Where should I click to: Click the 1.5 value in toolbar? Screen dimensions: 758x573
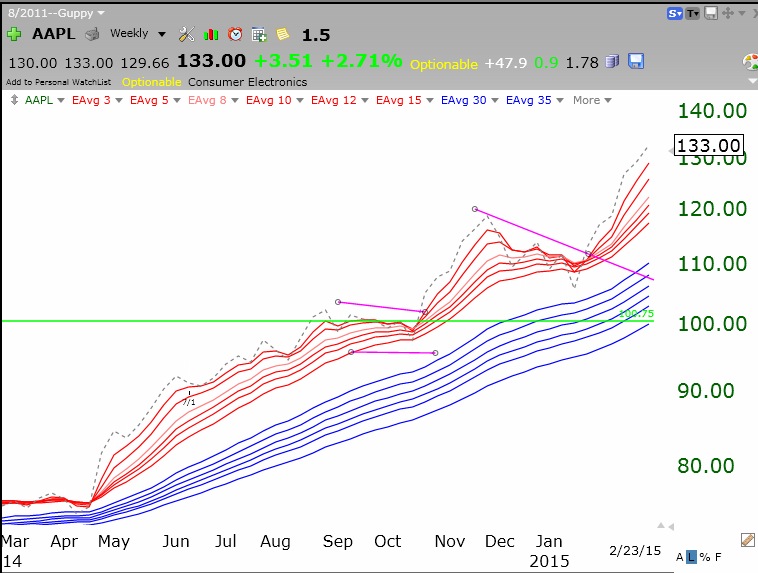[316, 35]
